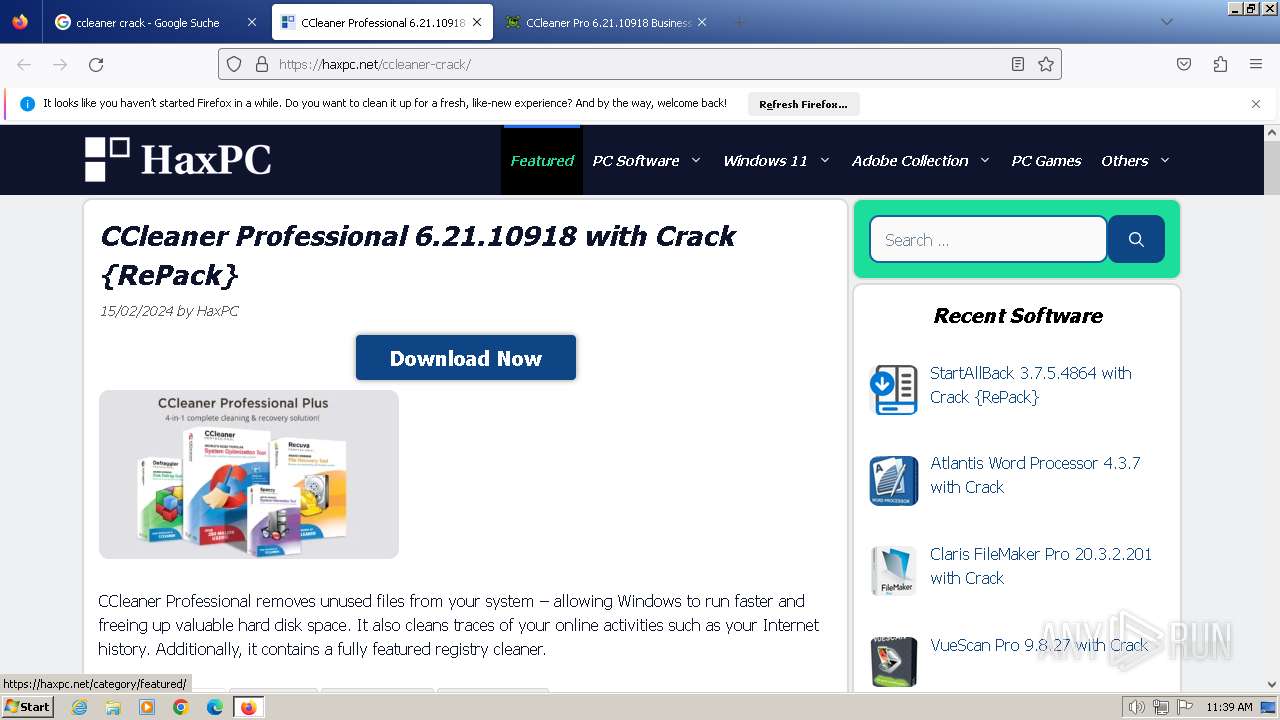Open Atlantis Word Processor 4.3.7 link
This screenshot has width=1280, height=720.
point(1035,475)
